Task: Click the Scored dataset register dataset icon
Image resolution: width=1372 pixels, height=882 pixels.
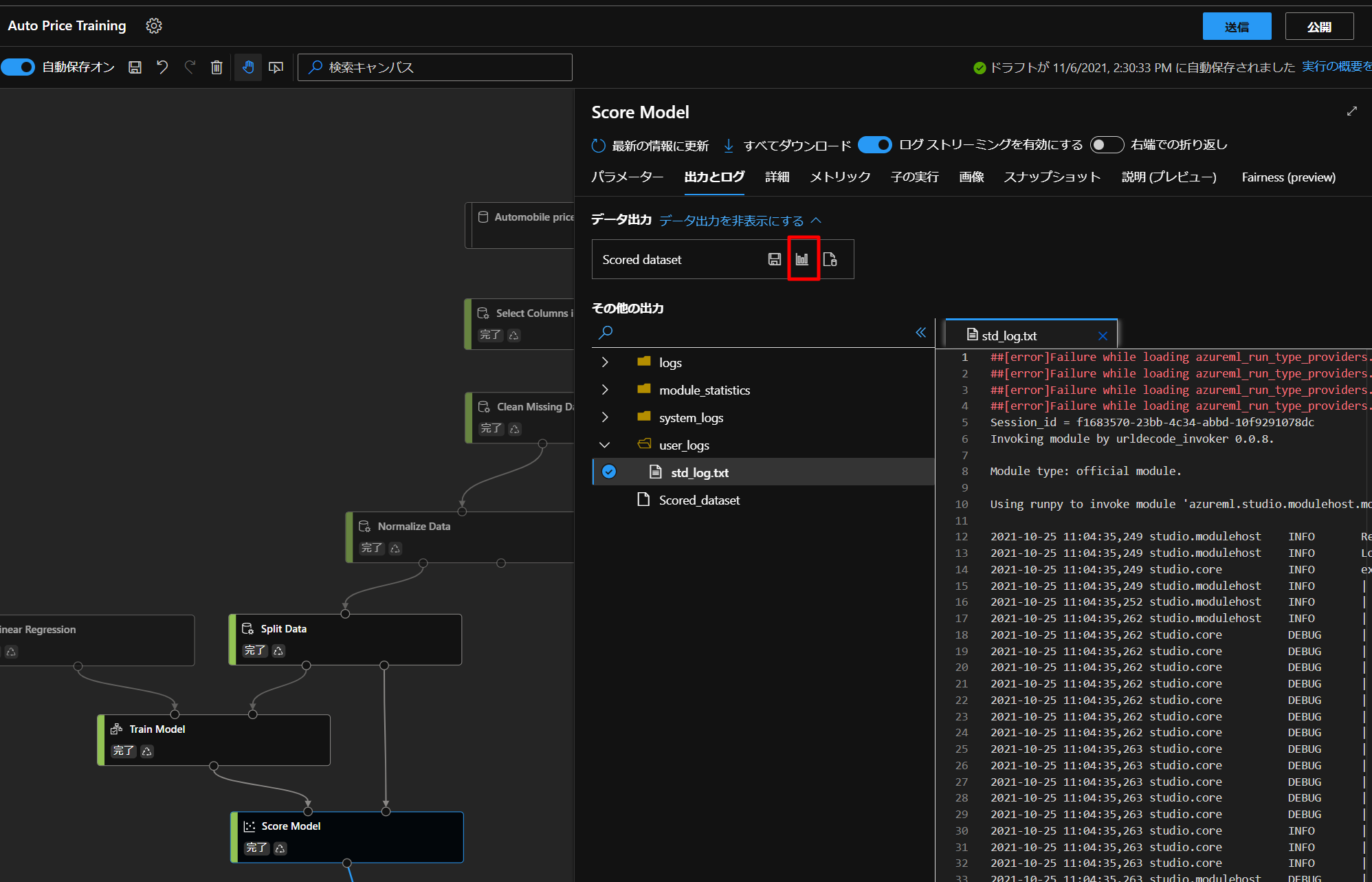Action: [830, 259]
